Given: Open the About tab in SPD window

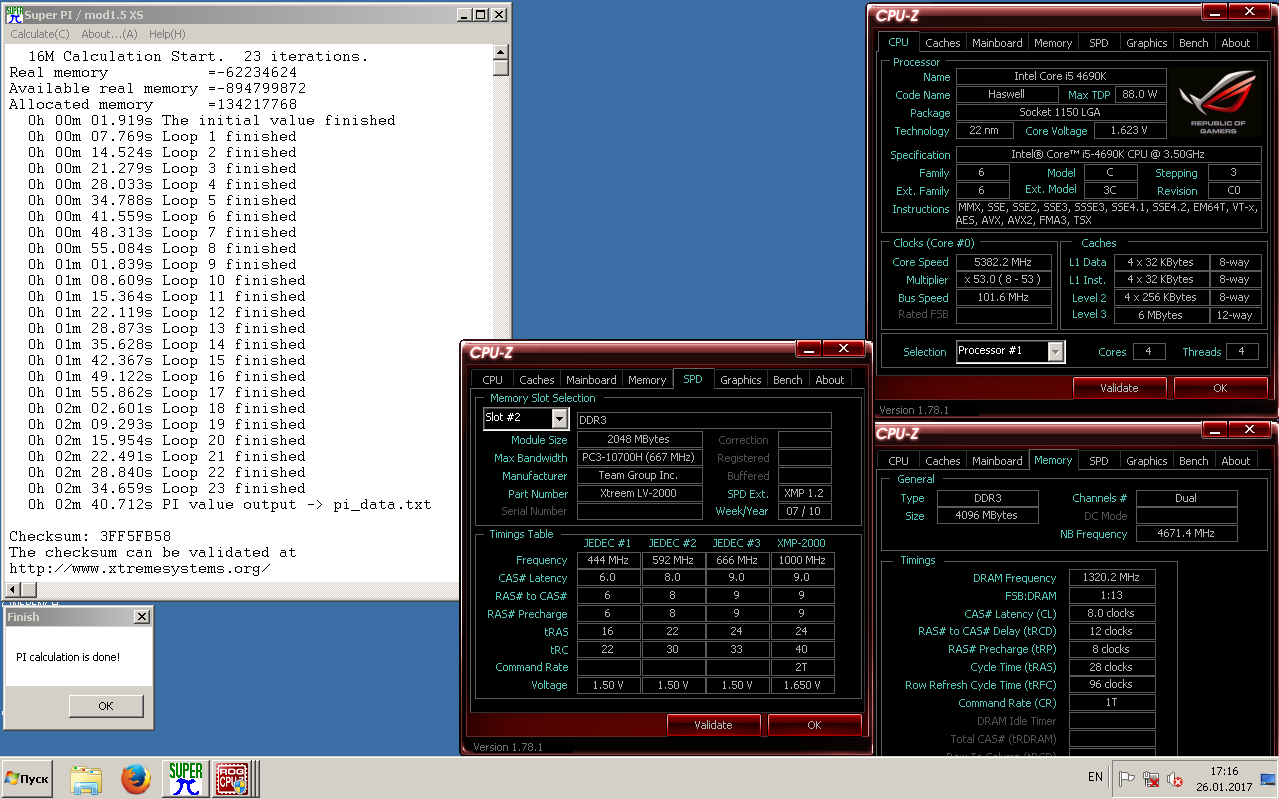Looking at the screenshot, I should [x=830, y=380].
